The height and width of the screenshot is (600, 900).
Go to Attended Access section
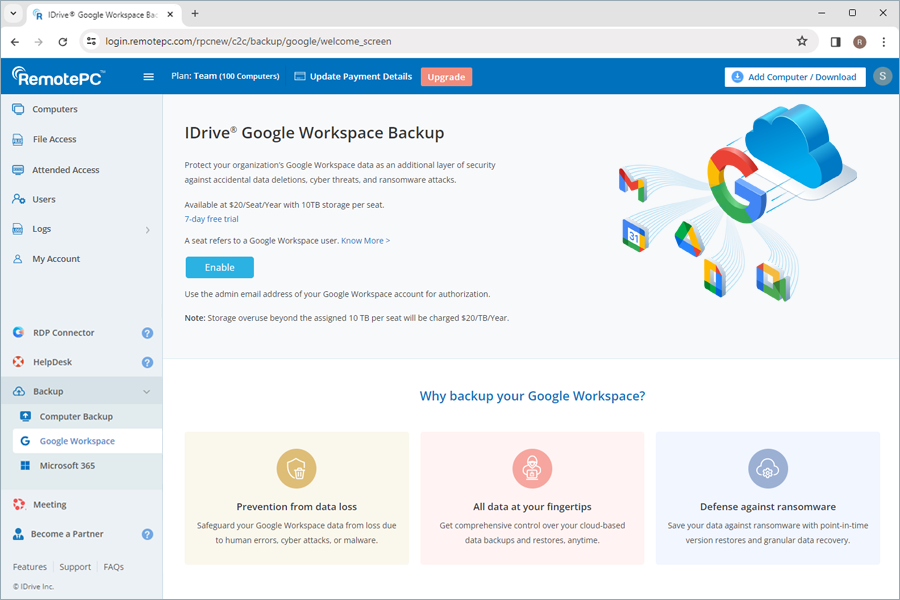coord(65,170)
